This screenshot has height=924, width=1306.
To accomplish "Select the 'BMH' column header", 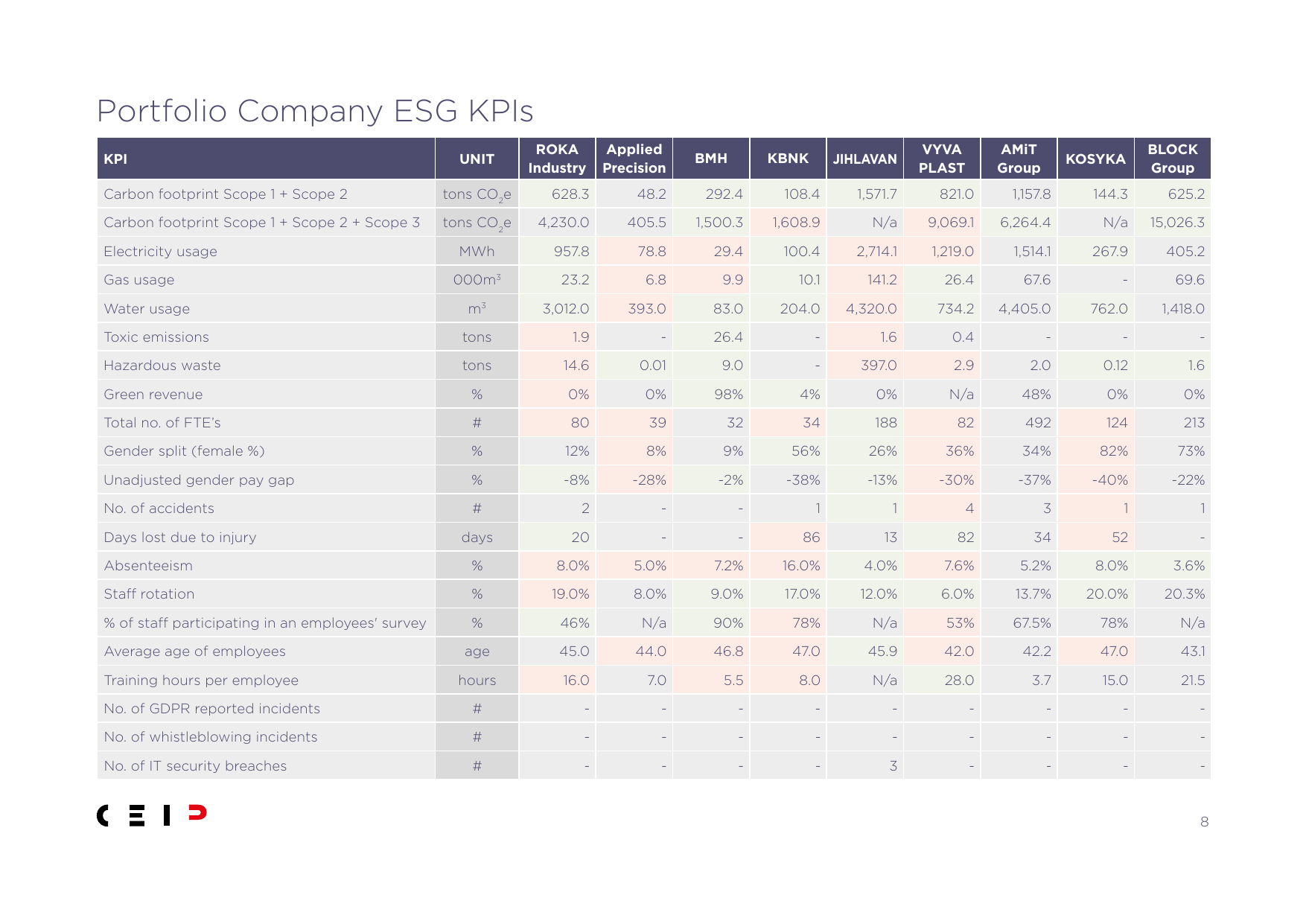I will [x=711, y=159].
